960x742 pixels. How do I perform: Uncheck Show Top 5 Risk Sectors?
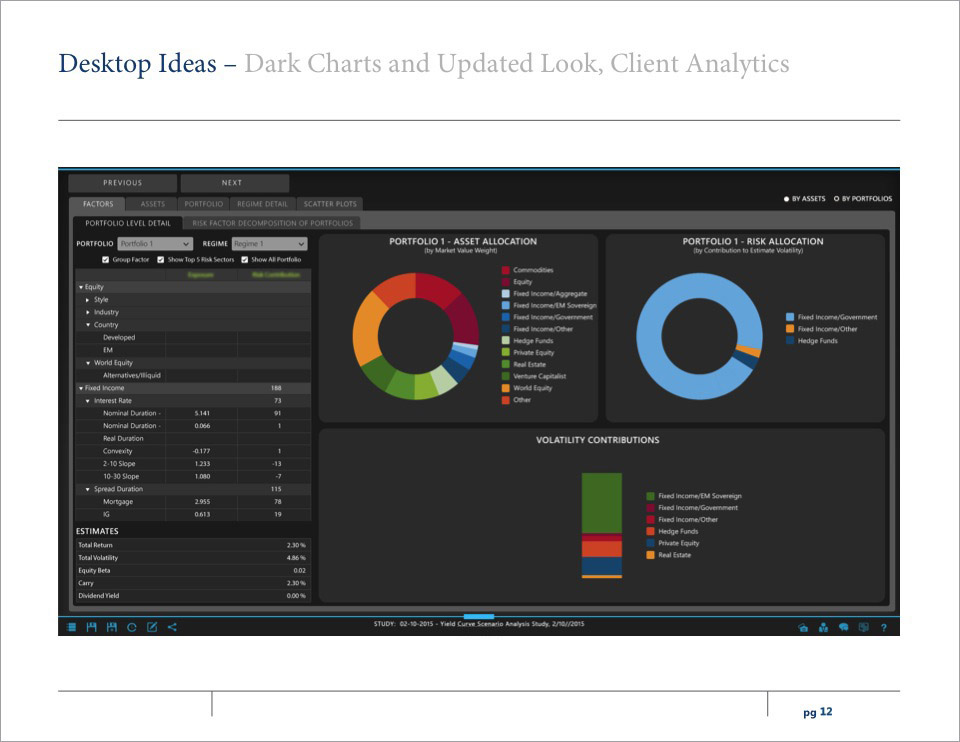tap(161, 259)
